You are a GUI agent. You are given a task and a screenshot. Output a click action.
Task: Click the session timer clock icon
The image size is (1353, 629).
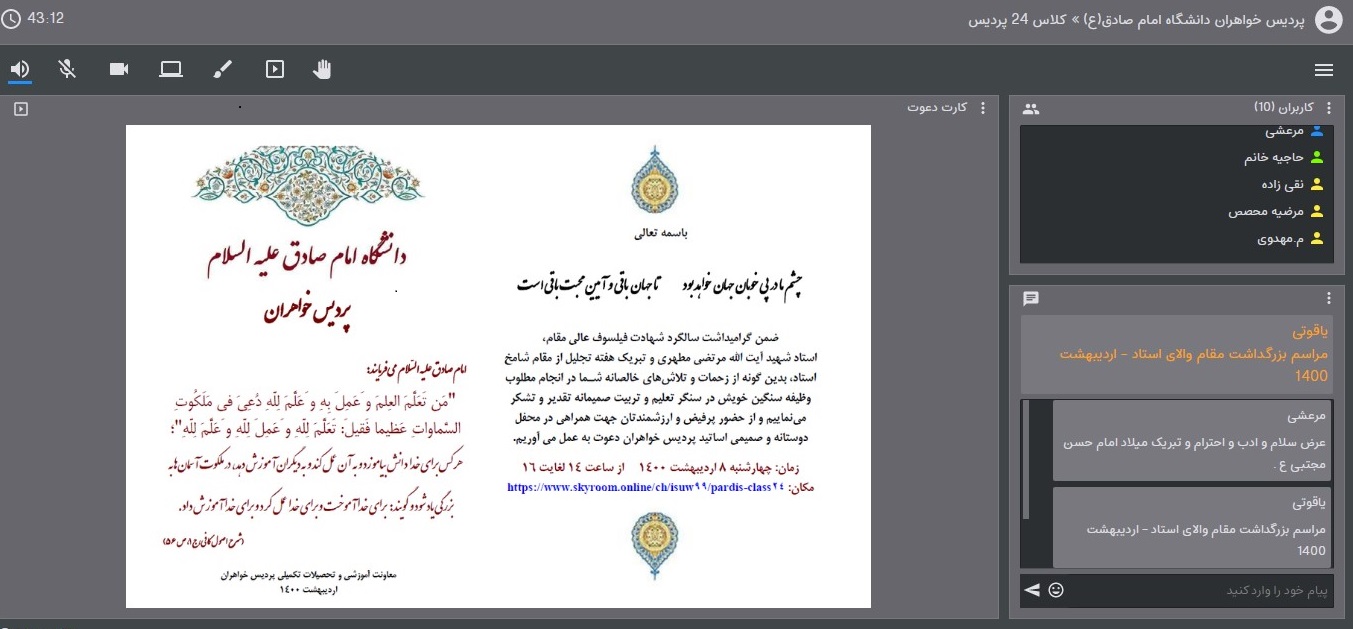click(13, 18)
